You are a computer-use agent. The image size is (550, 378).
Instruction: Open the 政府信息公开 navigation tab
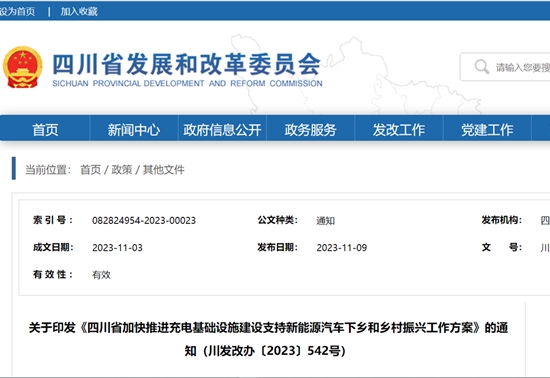tap(222, 130)
